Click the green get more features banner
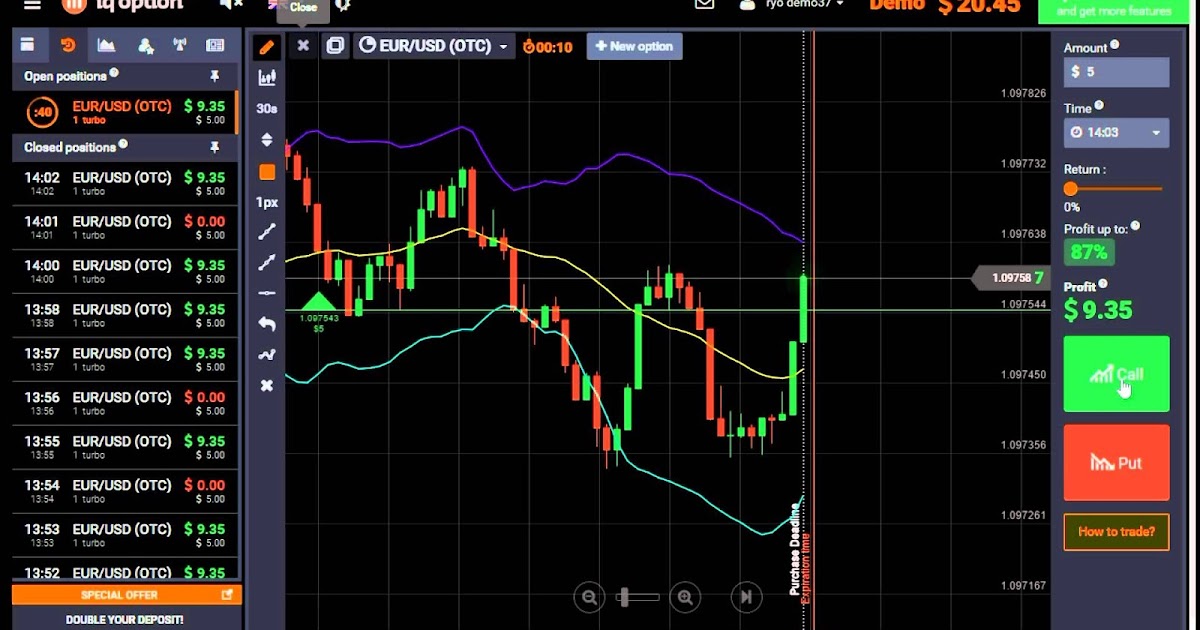1200x630 pixels. (1113, 10)
